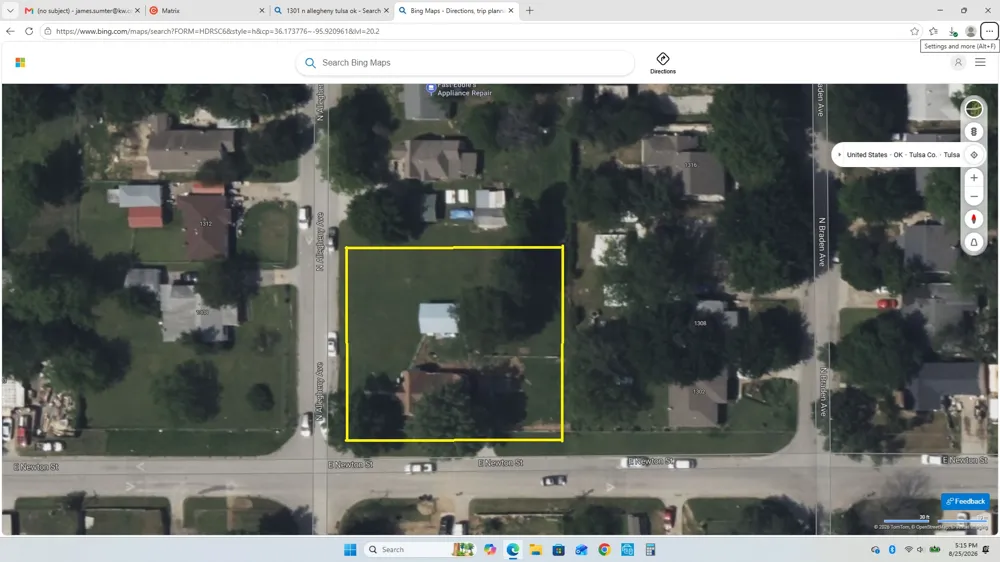The width and height of the screenshot is (1000, 562).
Task: Reset map orientation with red compass
Action: click(x=974, y=219)
